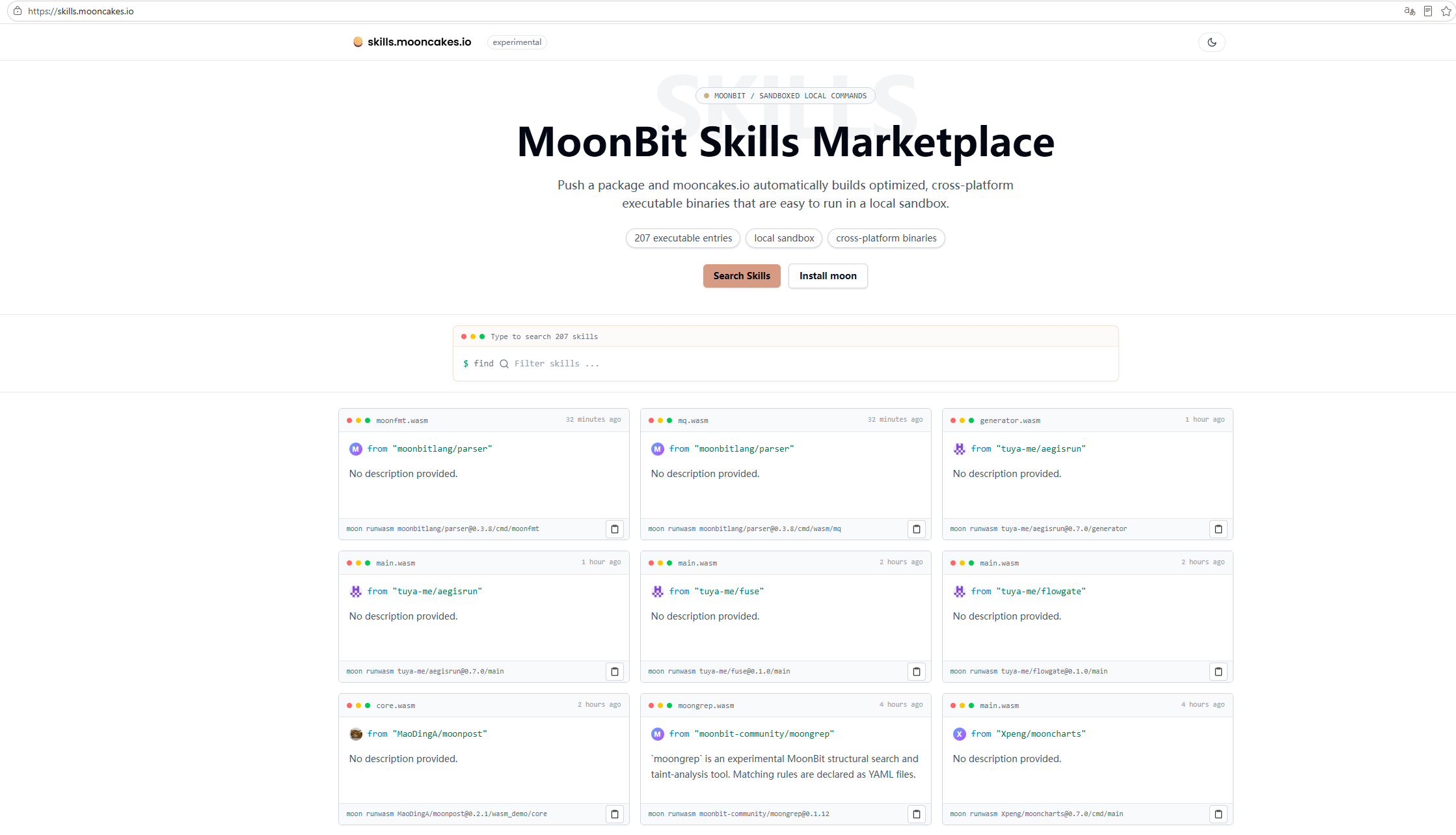Screen dimensions: 1456x835
Task: Copy the Xpeng/mooncharts runwasm command
Action: pyautogui.click(x=1218, y=814)
